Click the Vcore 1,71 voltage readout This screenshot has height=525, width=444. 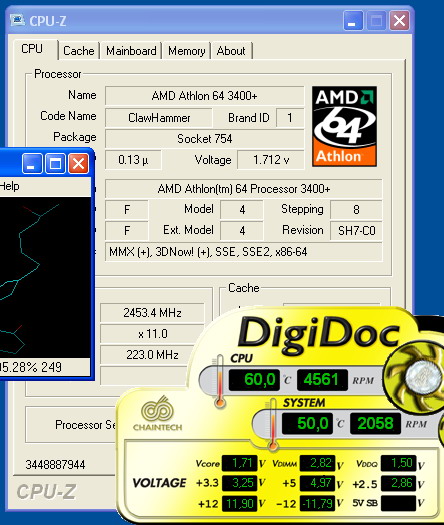pos(240,463)
